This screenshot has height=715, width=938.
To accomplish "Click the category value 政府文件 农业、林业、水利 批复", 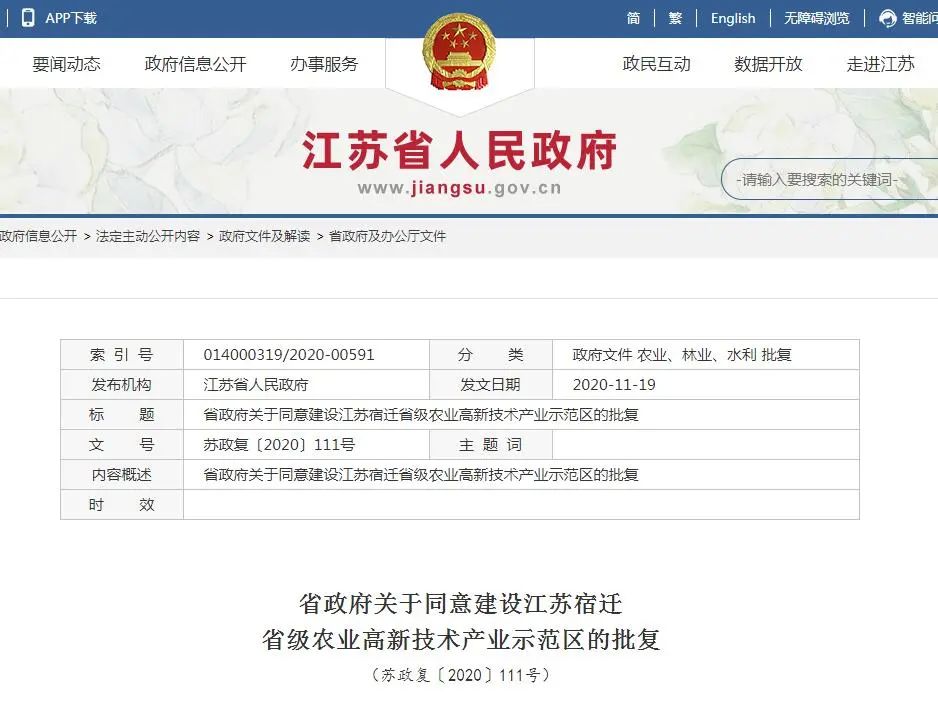I will (x=682, y=355).
